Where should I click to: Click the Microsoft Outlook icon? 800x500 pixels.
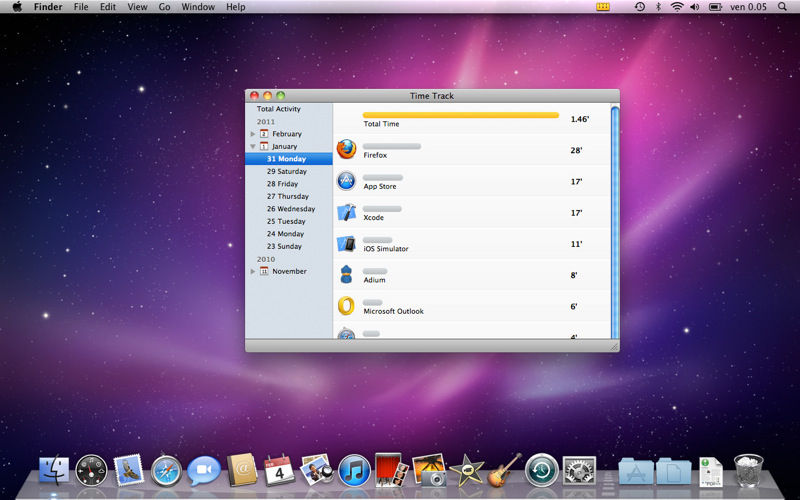[346, 306]
